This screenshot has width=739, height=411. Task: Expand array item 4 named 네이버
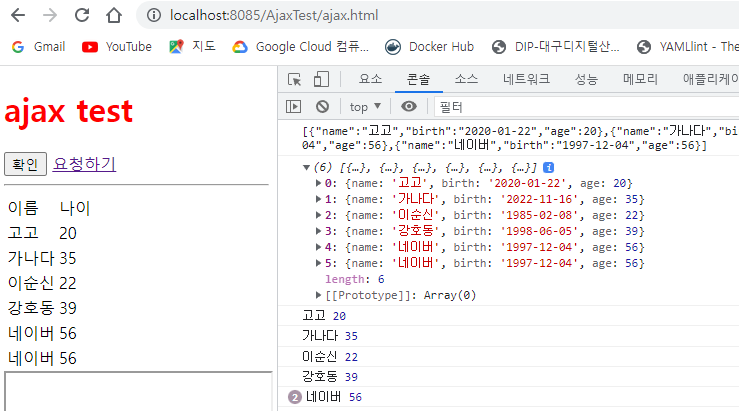click(319, 247)
